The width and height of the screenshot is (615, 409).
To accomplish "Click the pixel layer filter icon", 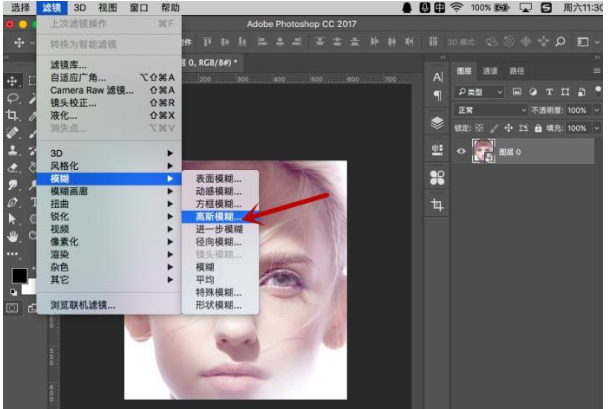I will point(517,92).
